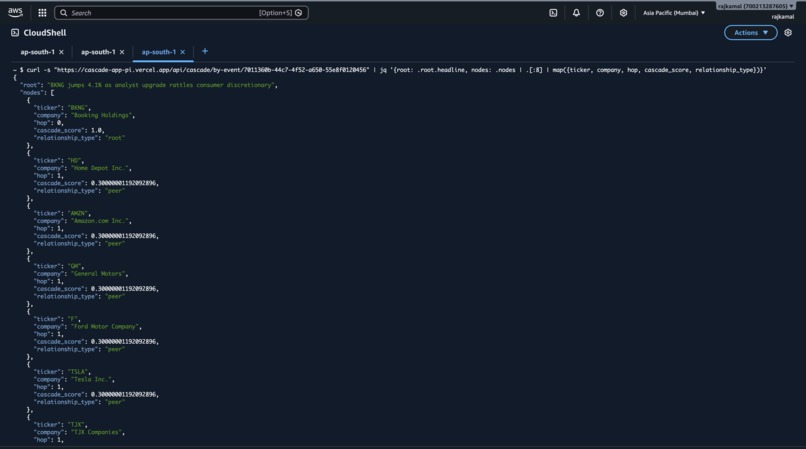Add a new terminal tab

[x=205, y=51]
